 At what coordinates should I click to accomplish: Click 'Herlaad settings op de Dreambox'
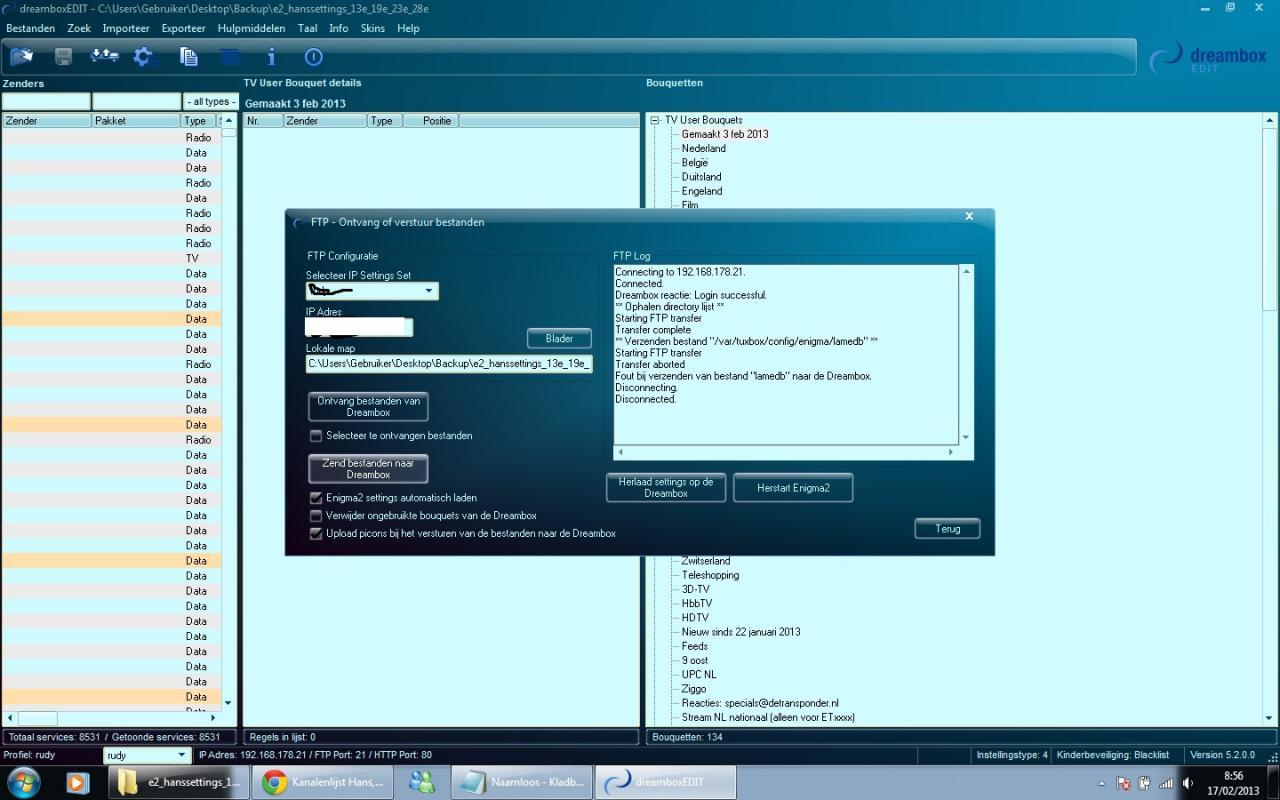click(666, 488)
